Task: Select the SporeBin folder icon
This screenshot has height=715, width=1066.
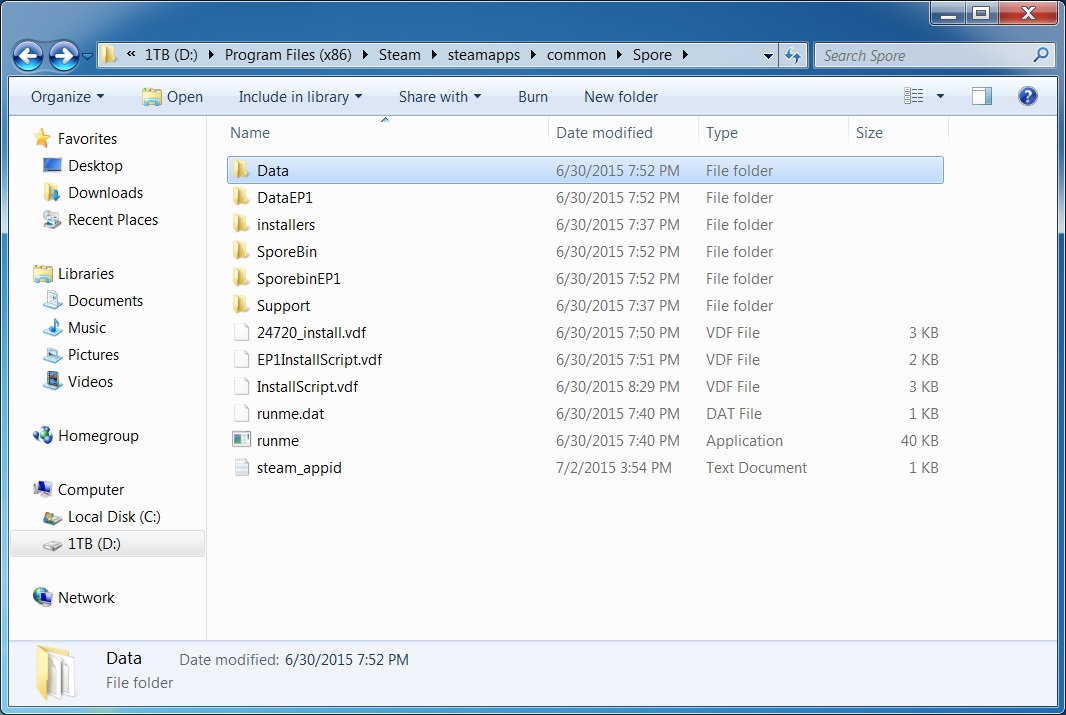Action: click(241, 251)
